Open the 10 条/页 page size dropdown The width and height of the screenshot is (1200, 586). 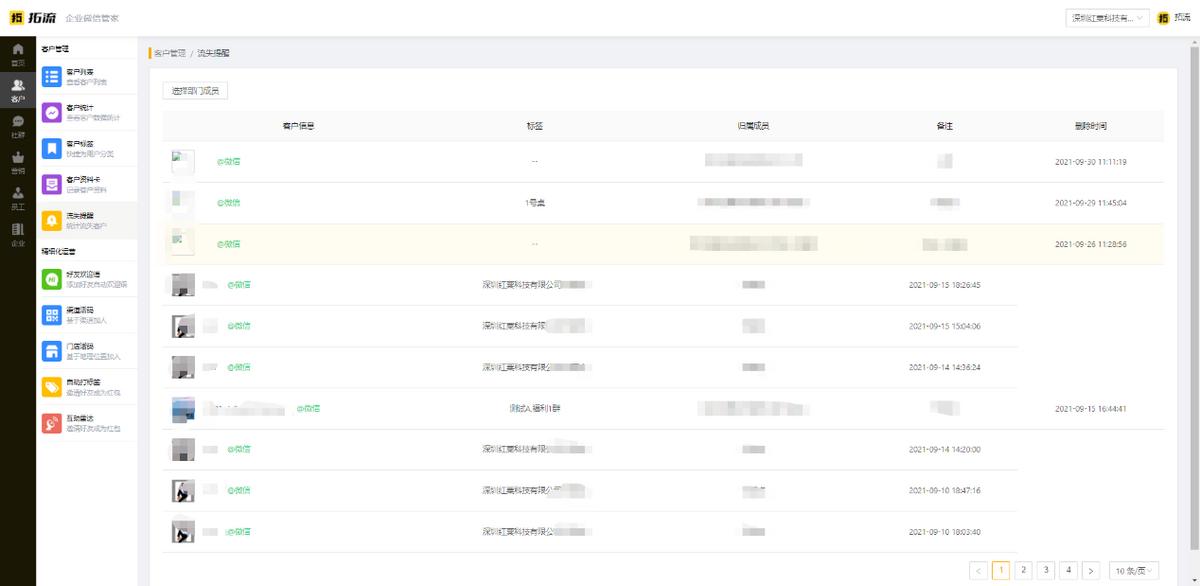1133,570
